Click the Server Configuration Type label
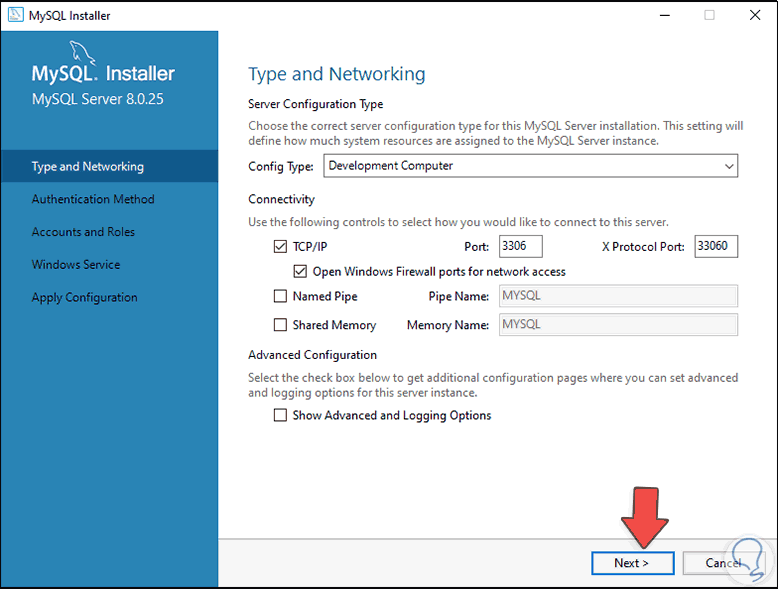Image resolution: width=778 pixels, height=589 pixels. coord(316,104)
